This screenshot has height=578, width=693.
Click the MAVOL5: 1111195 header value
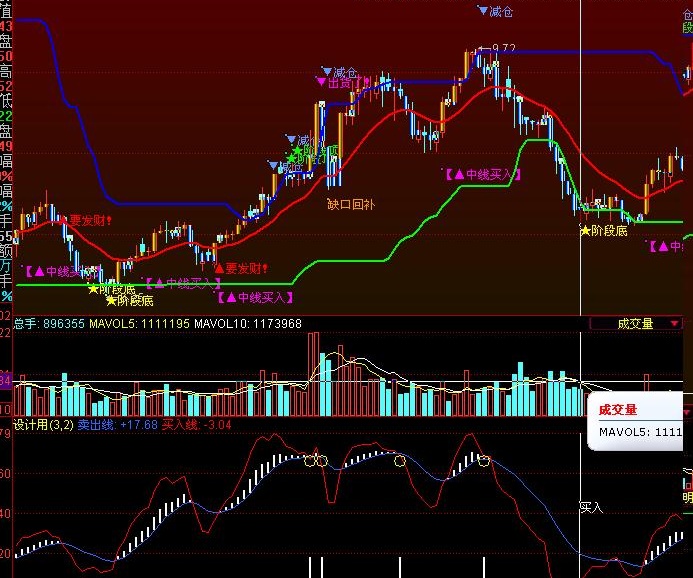[139, 323]
